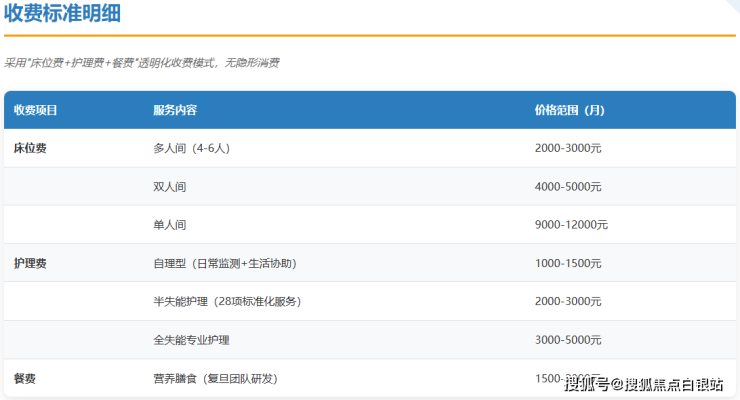Select the italic 透明化收费模式 description line

(x=142, y=62)
